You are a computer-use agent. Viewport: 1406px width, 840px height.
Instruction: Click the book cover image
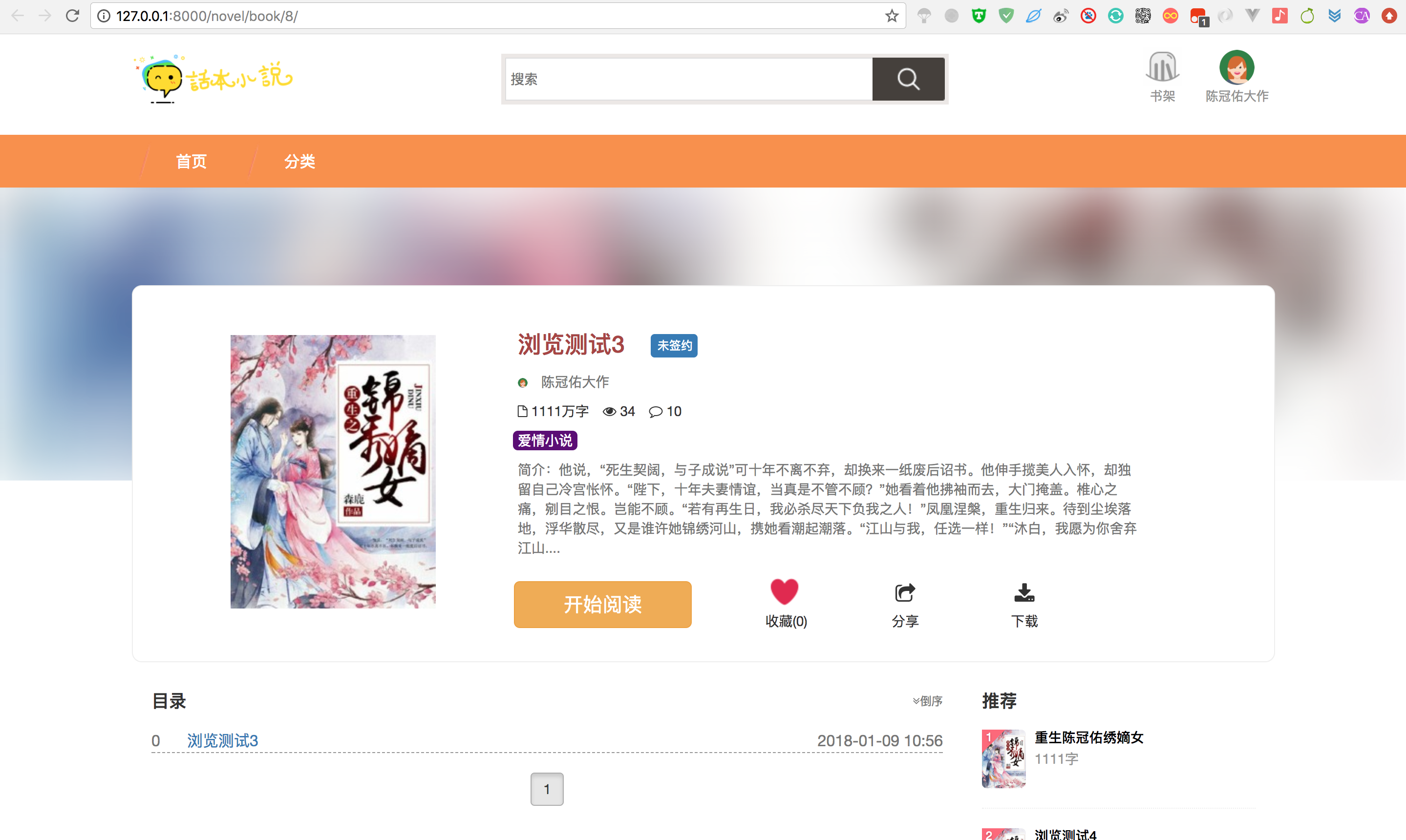point(333,471)
